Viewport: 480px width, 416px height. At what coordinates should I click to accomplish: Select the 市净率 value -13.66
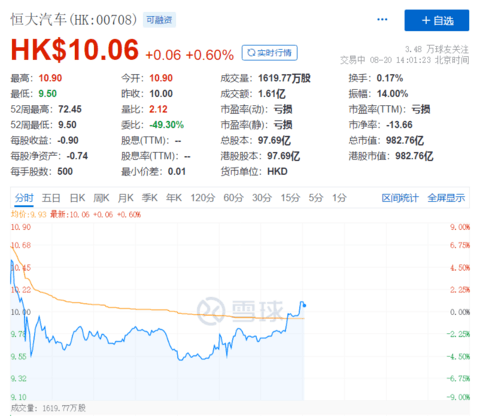(x=399, y=125)
